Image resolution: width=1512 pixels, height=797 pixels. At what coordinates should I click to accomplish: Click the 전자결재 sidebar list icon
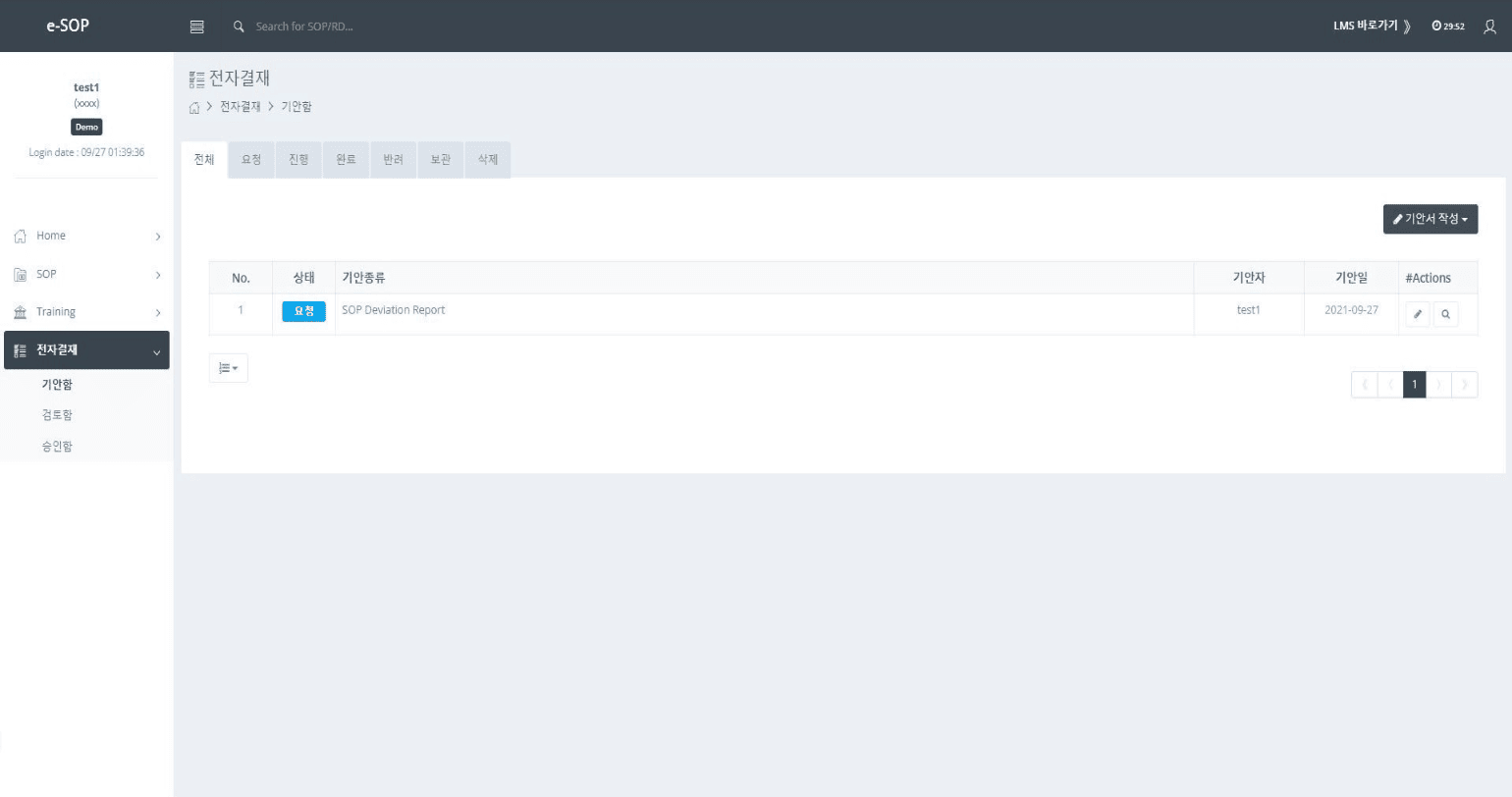21,350
